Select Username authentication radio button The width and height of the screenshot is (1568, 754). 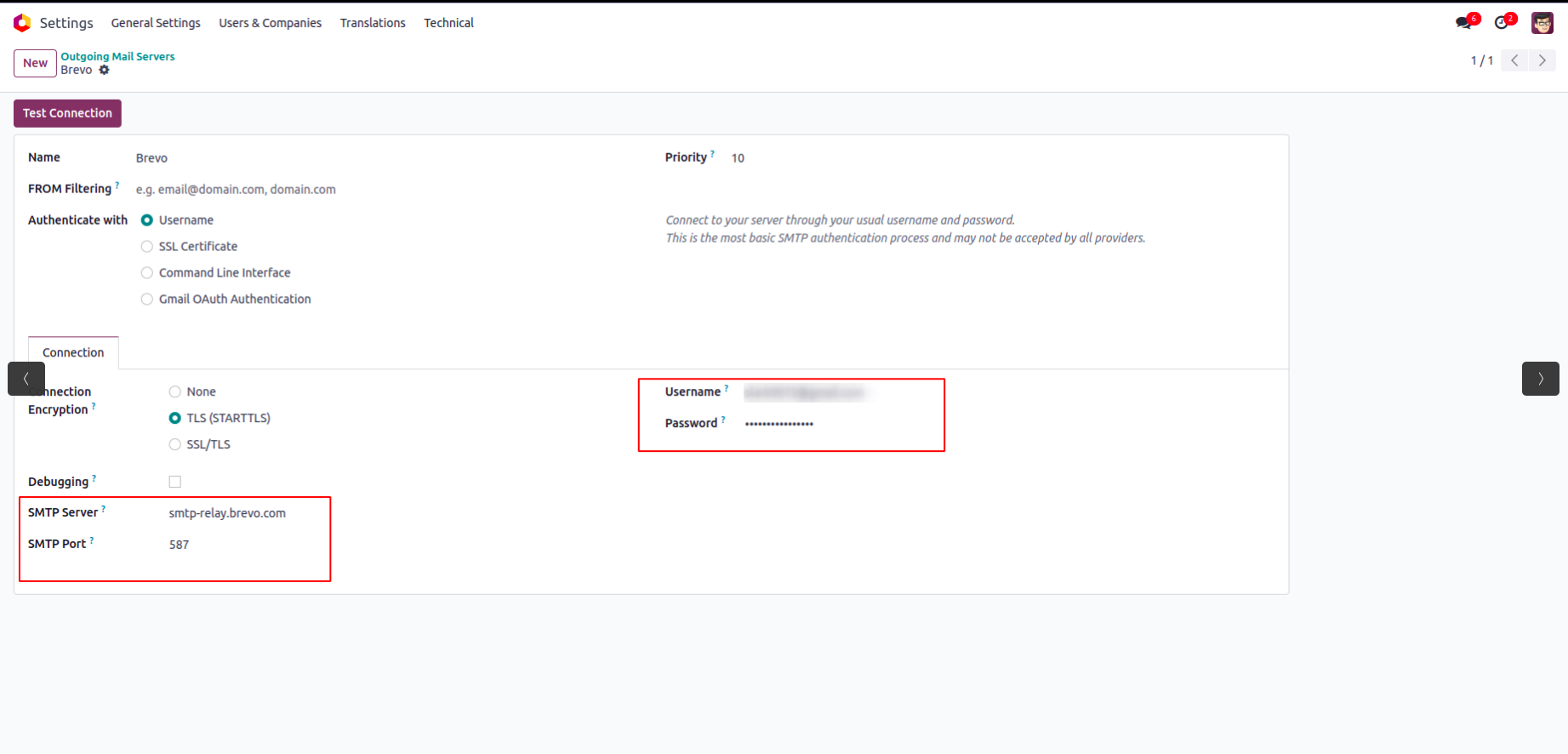click(147, 220)
